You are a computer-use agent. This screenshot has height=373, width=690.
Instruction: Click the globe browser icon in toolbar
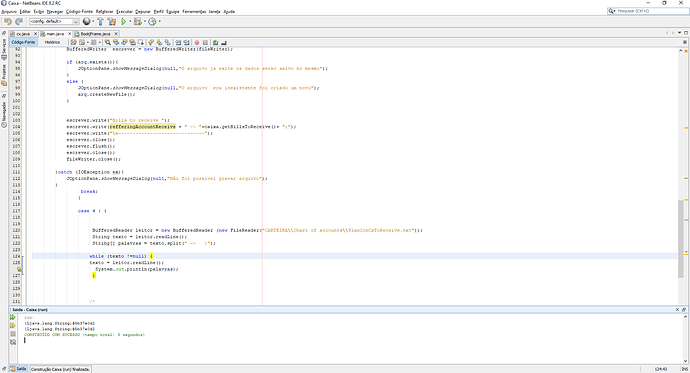87,21
